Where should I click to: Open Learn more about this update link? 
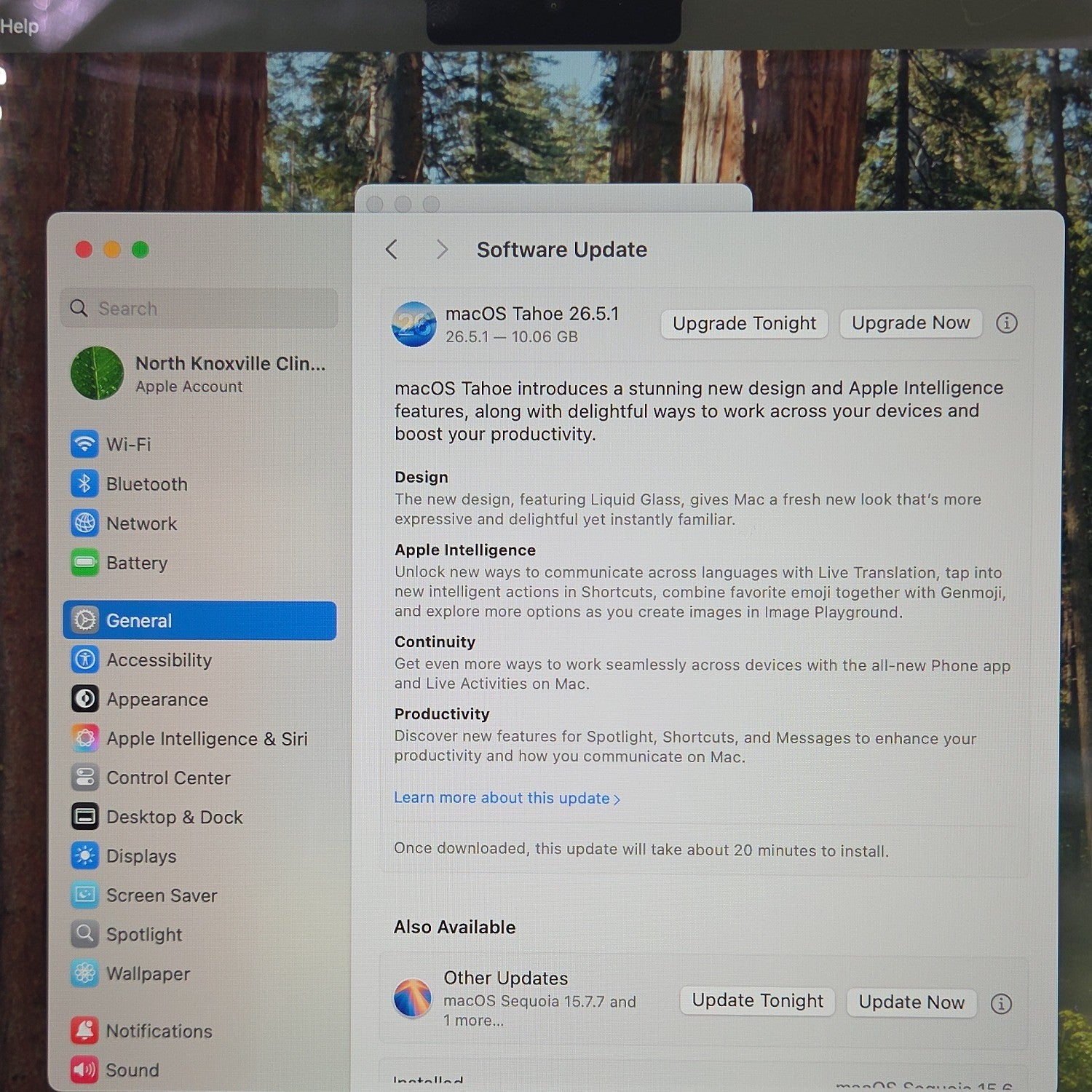507,798
